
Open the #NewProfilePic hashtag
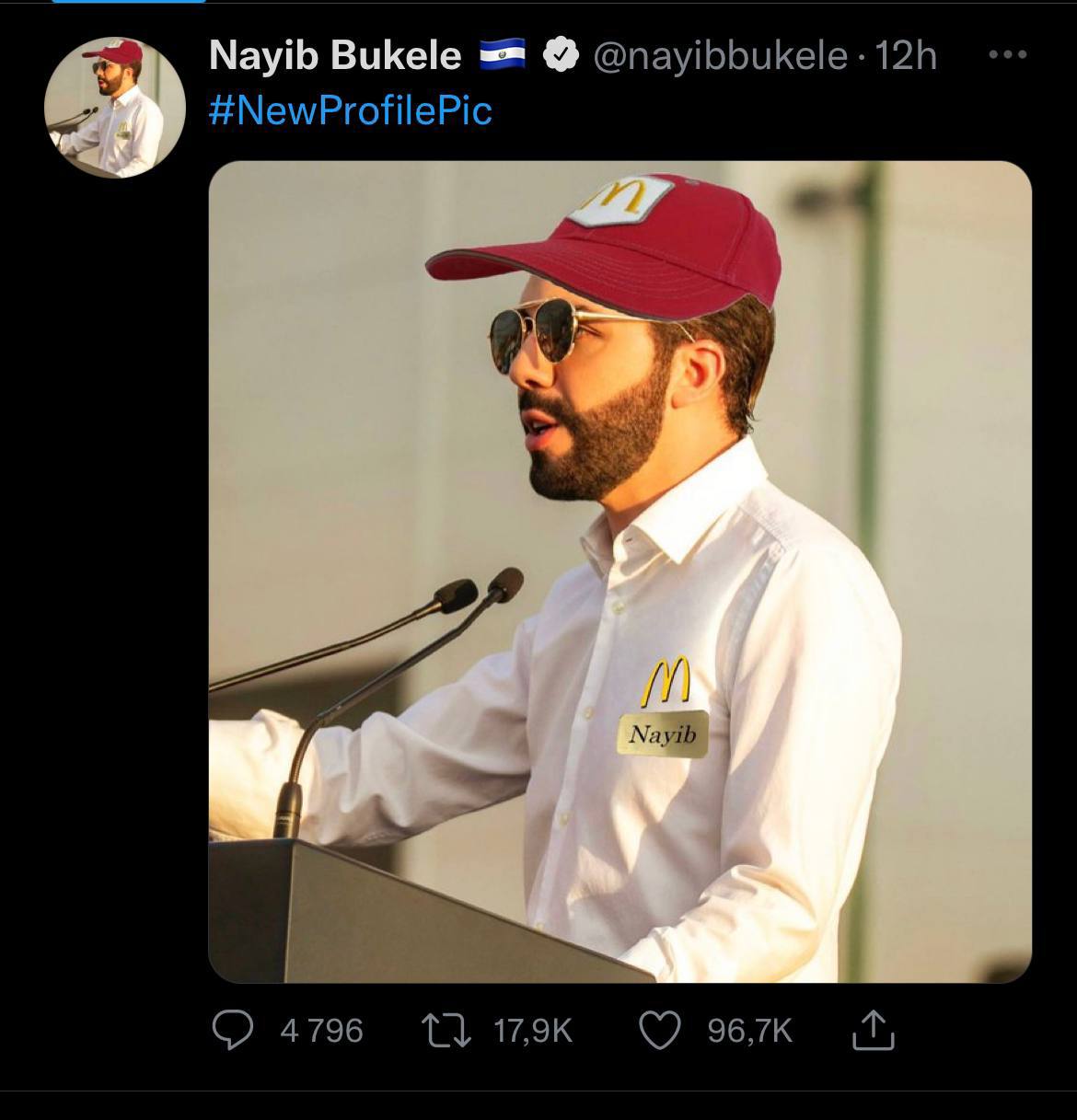click(x=351, y=110)
